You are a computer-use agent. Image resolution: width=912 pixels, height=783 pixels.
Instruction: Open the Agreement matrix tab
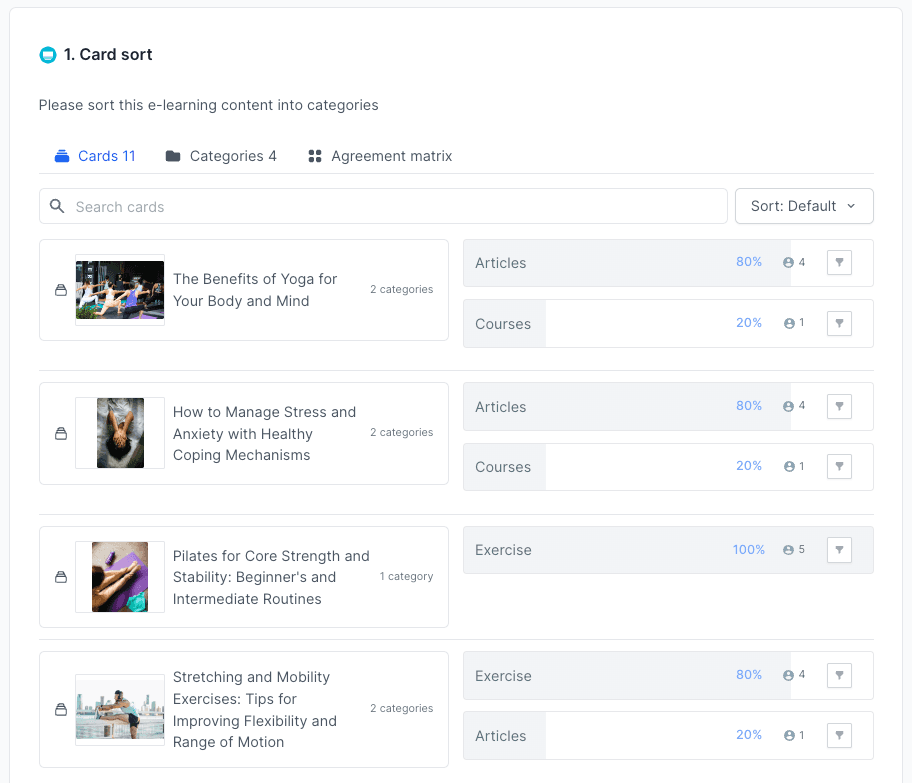(380, 156)
